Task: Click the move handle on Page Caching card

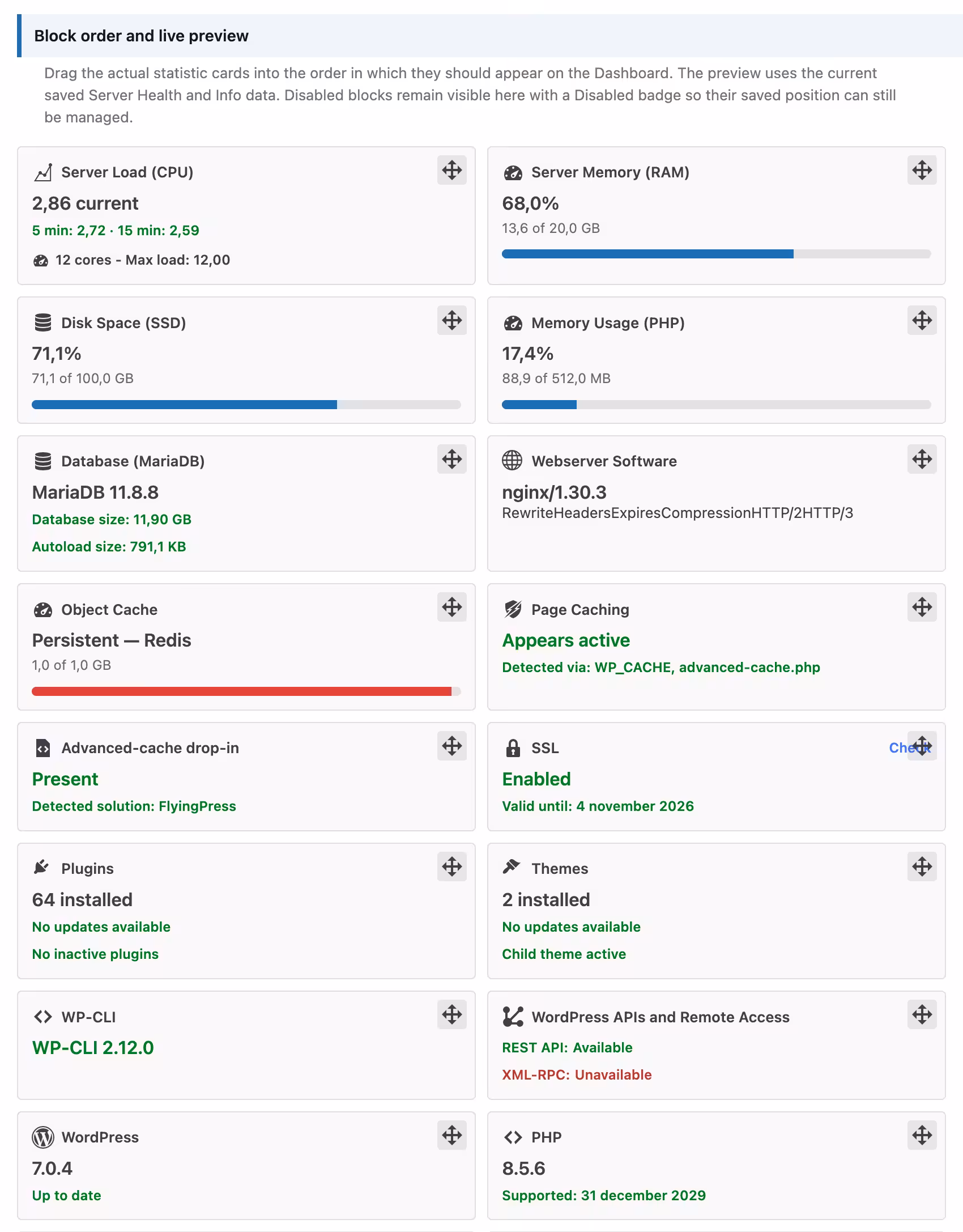Action: (x=922, y=607)
